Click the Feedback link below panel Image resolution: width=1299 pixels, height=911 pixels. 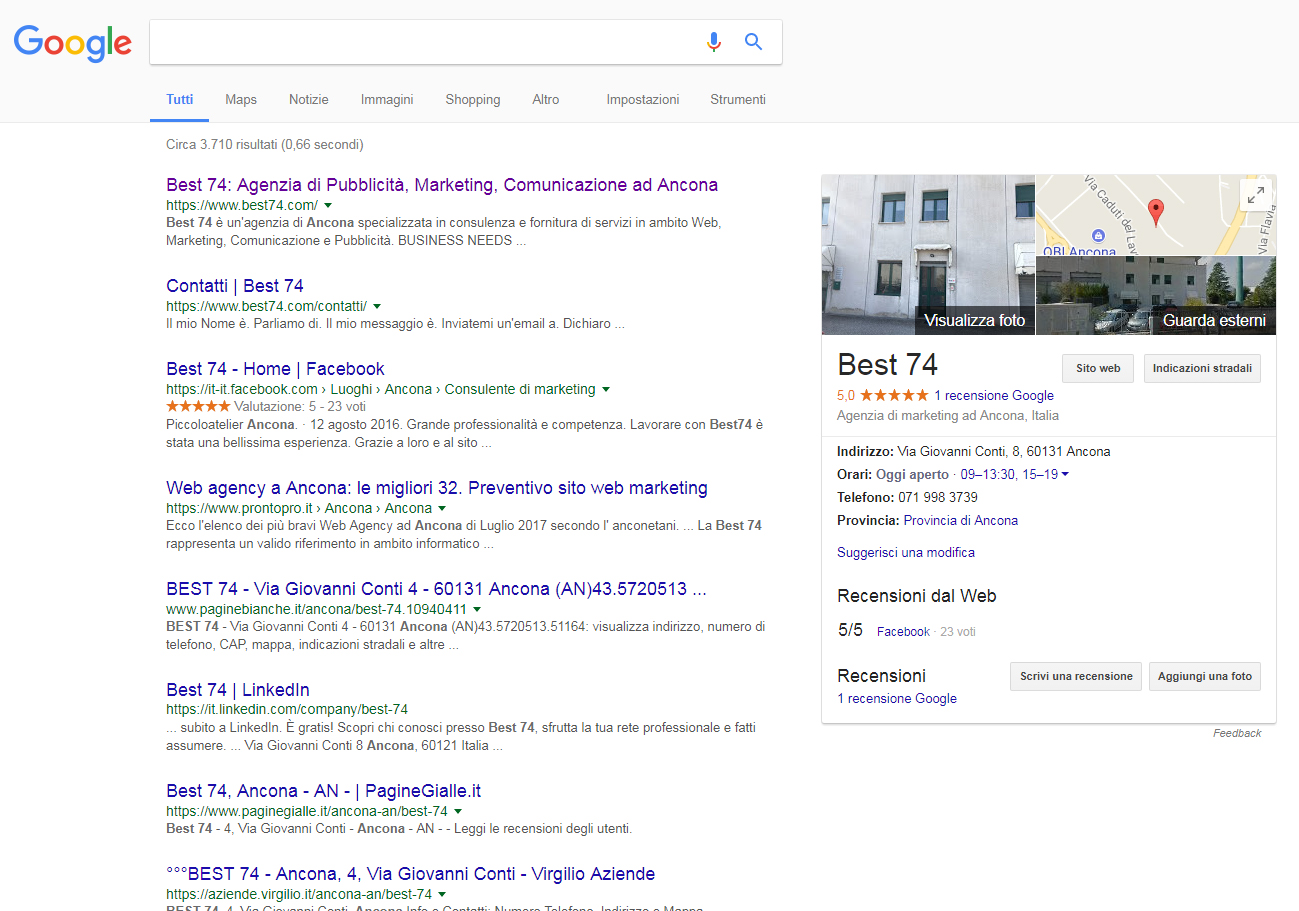[1237, 733]
